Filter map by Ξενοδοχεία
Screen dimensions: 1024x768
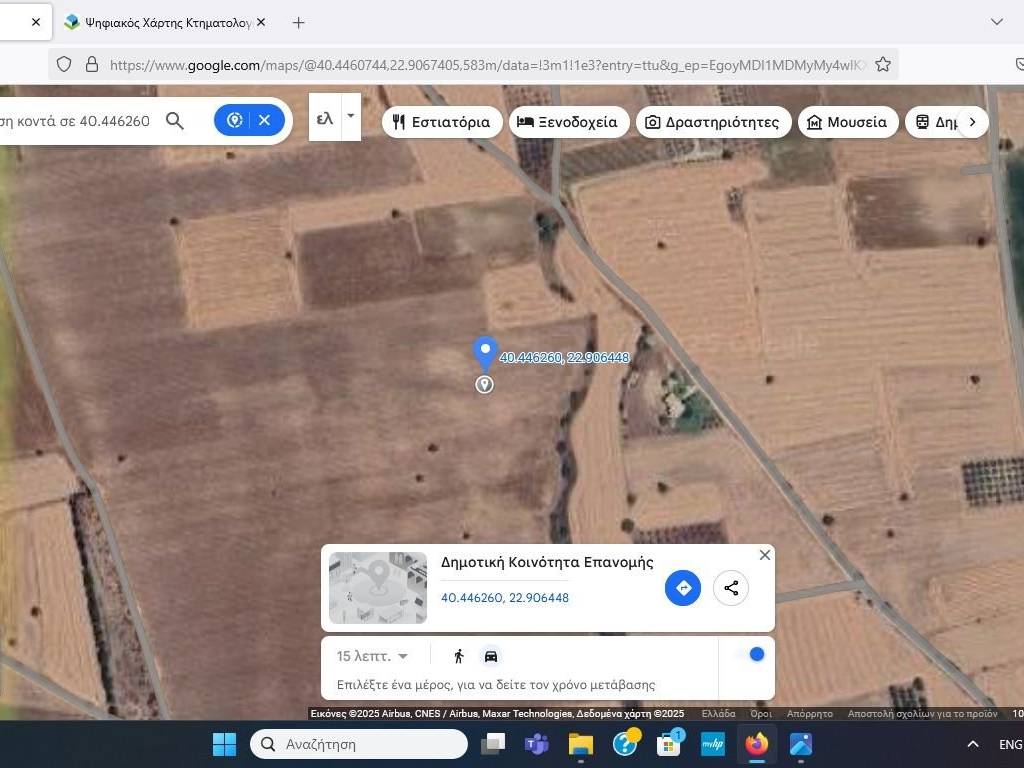click(569, 122)
